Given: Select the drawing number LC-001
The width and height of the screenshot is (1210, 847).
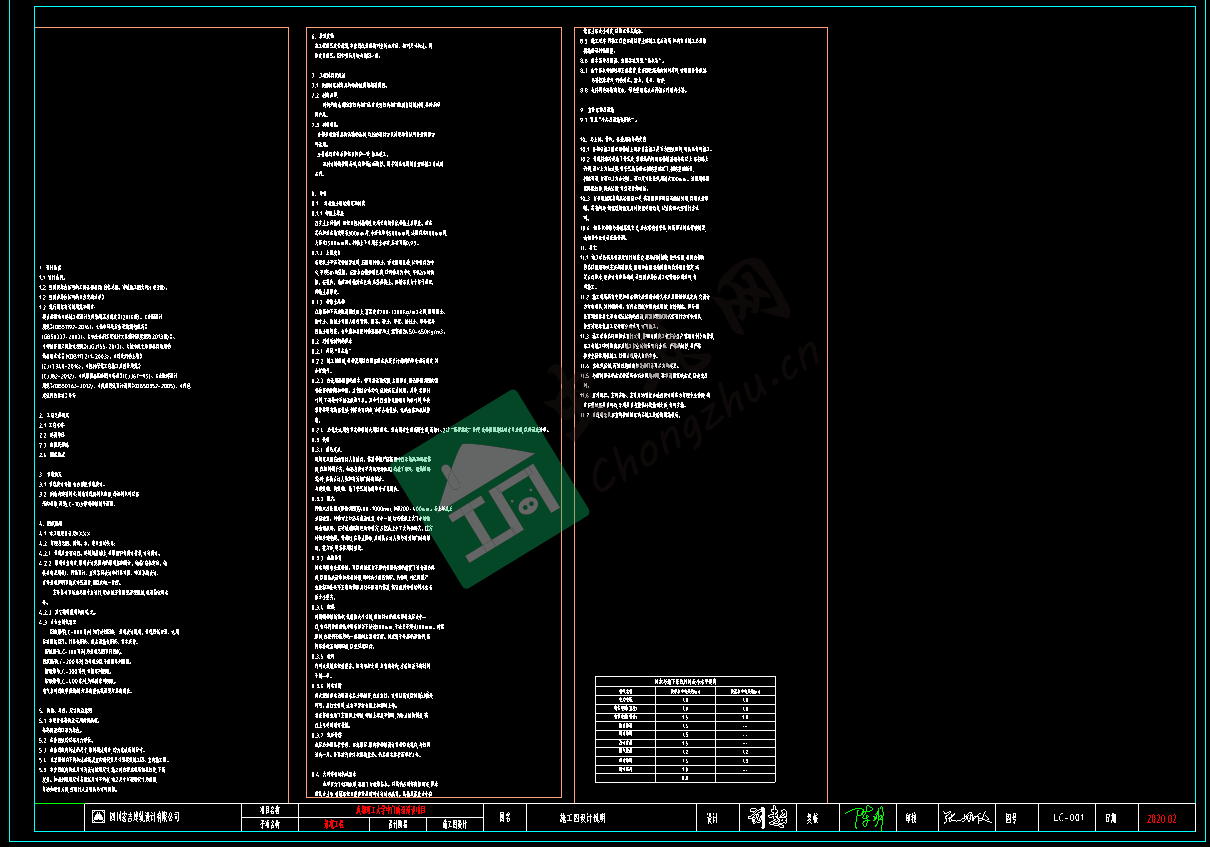Looking at the screenshot, I should (x=1068, y=818).
